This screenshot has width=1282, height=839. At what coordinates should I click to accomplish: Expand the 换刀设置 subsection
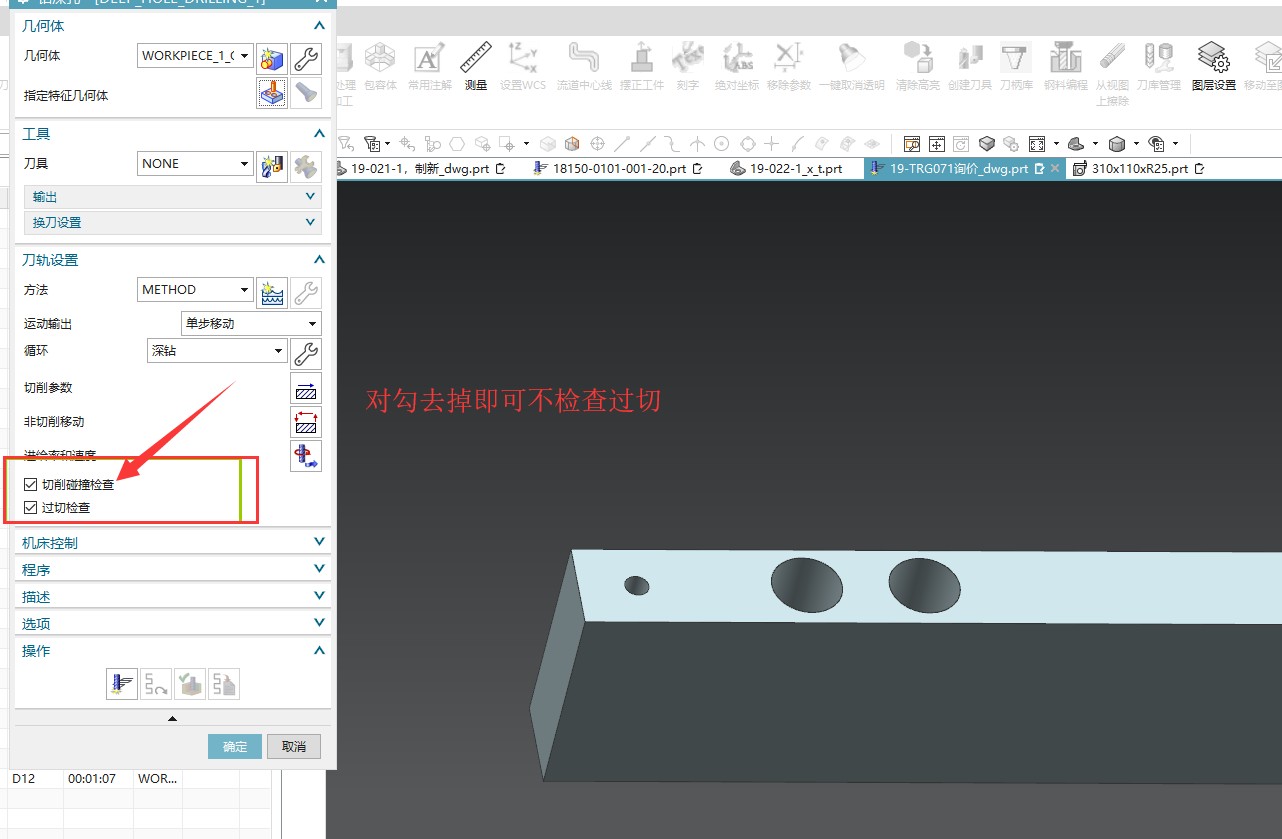pos(172,222)
